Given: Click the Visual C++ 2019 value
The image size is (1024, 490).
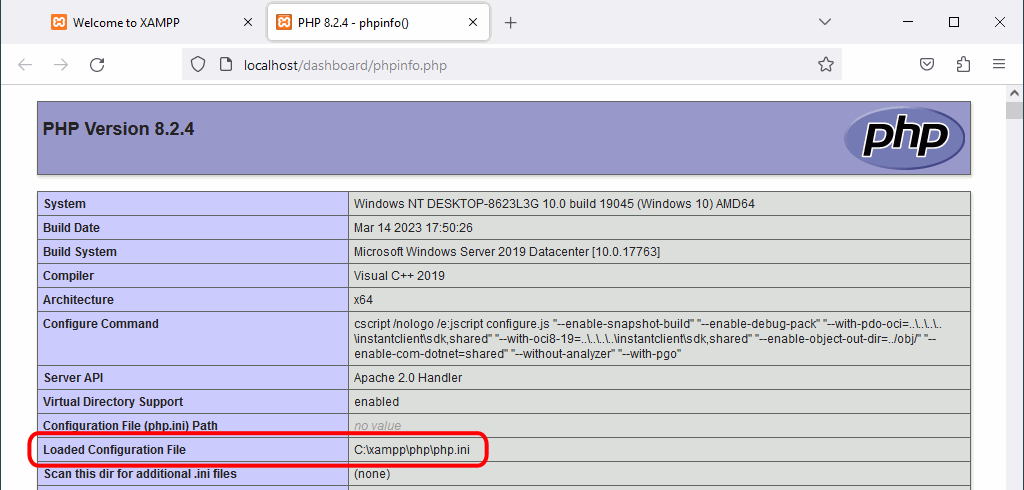Looking at the screenshot, I should point(399,276).
